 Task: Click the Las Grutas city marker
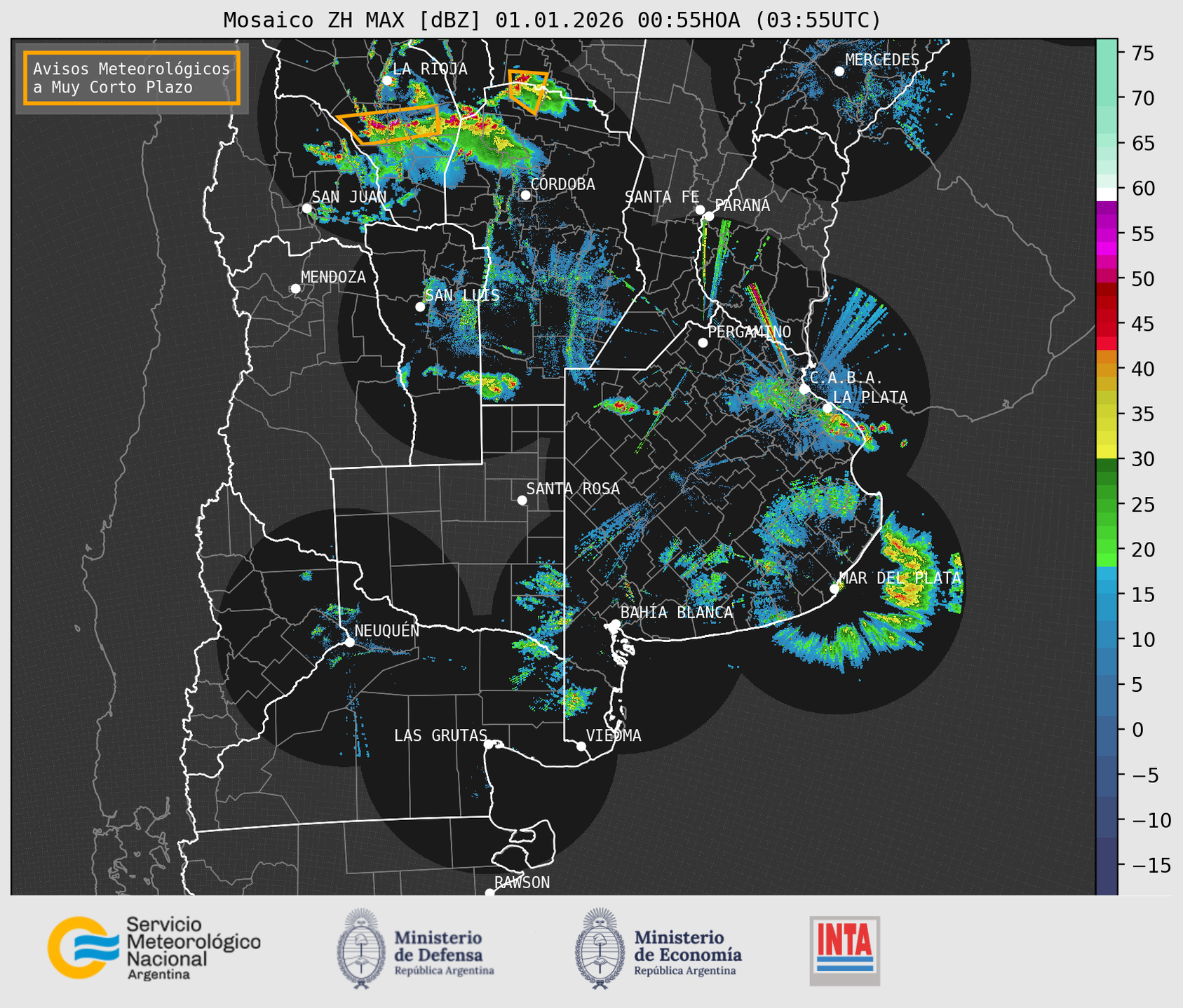point(489,744)
